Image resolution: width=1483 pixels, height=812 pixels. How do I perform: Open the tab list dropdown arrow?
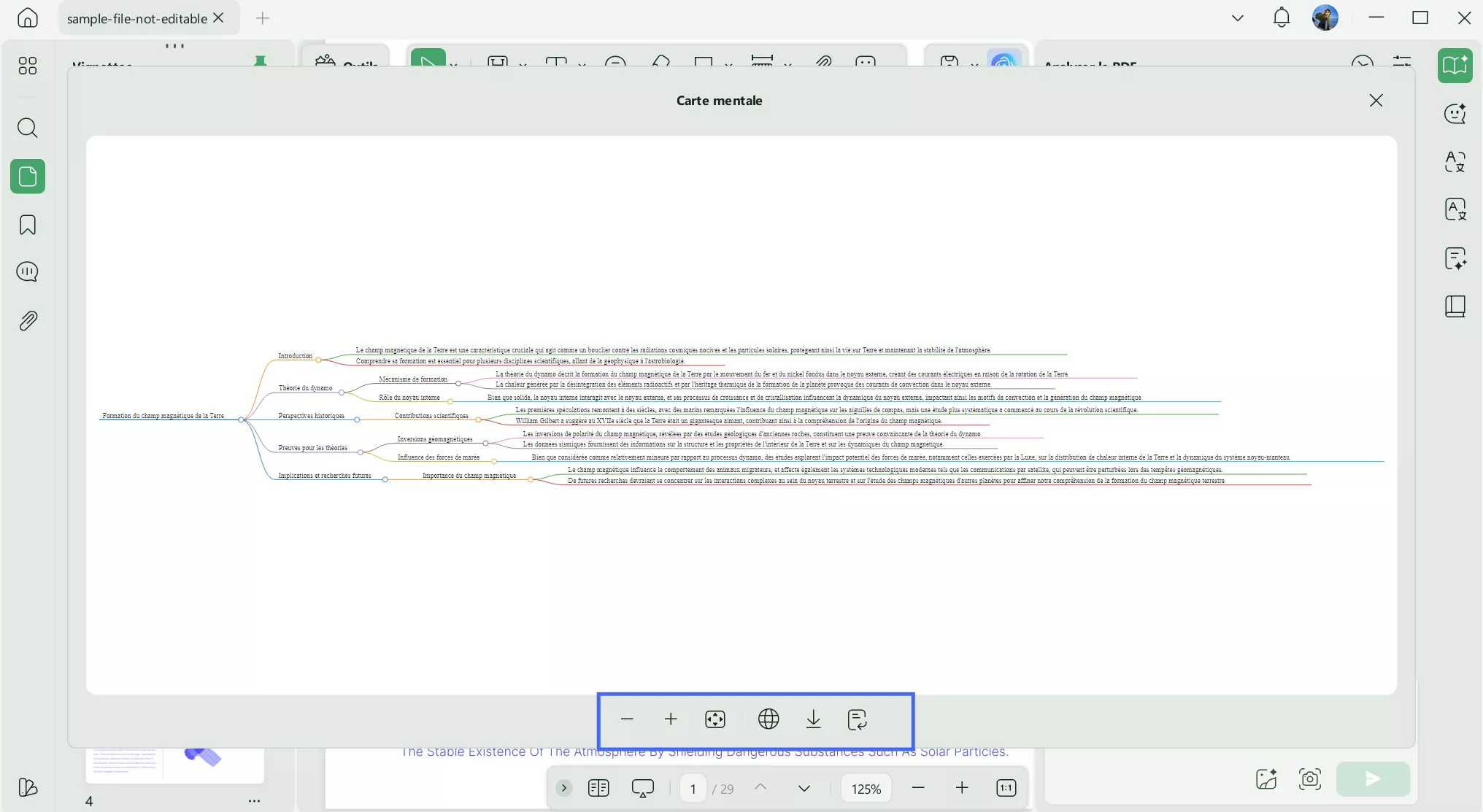click(x=1237, y=18)
